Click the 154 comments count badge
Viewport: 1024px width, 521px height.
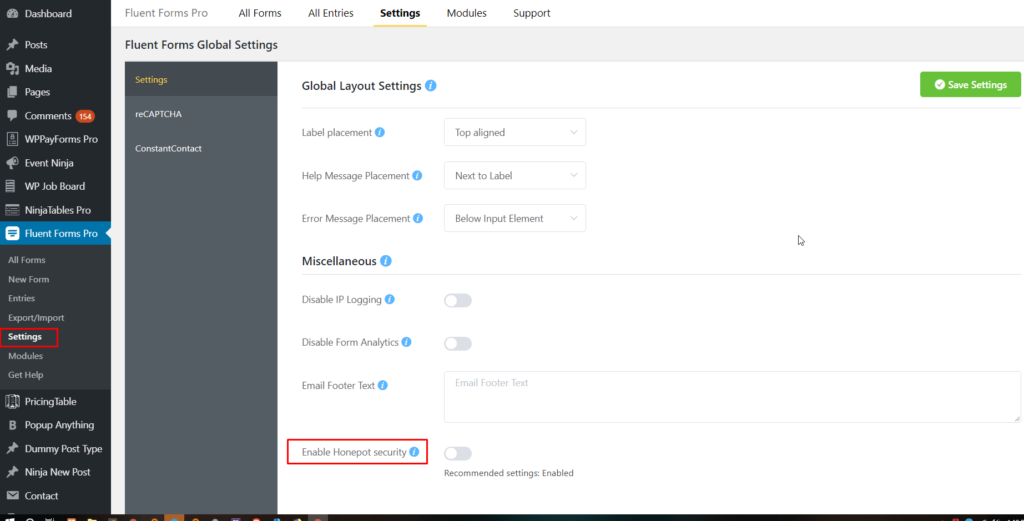click(85, 116)
